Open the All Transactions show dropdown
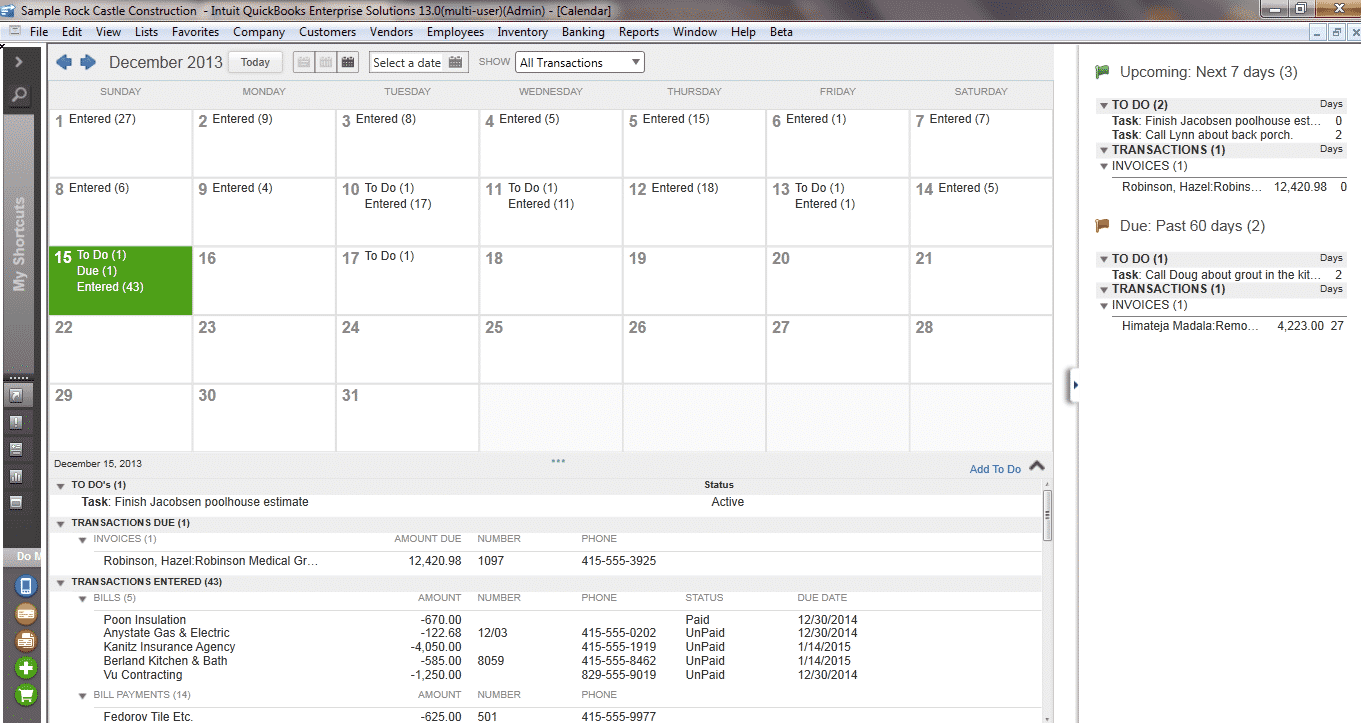The image size is (1361, 723). (x=580, y=62)
